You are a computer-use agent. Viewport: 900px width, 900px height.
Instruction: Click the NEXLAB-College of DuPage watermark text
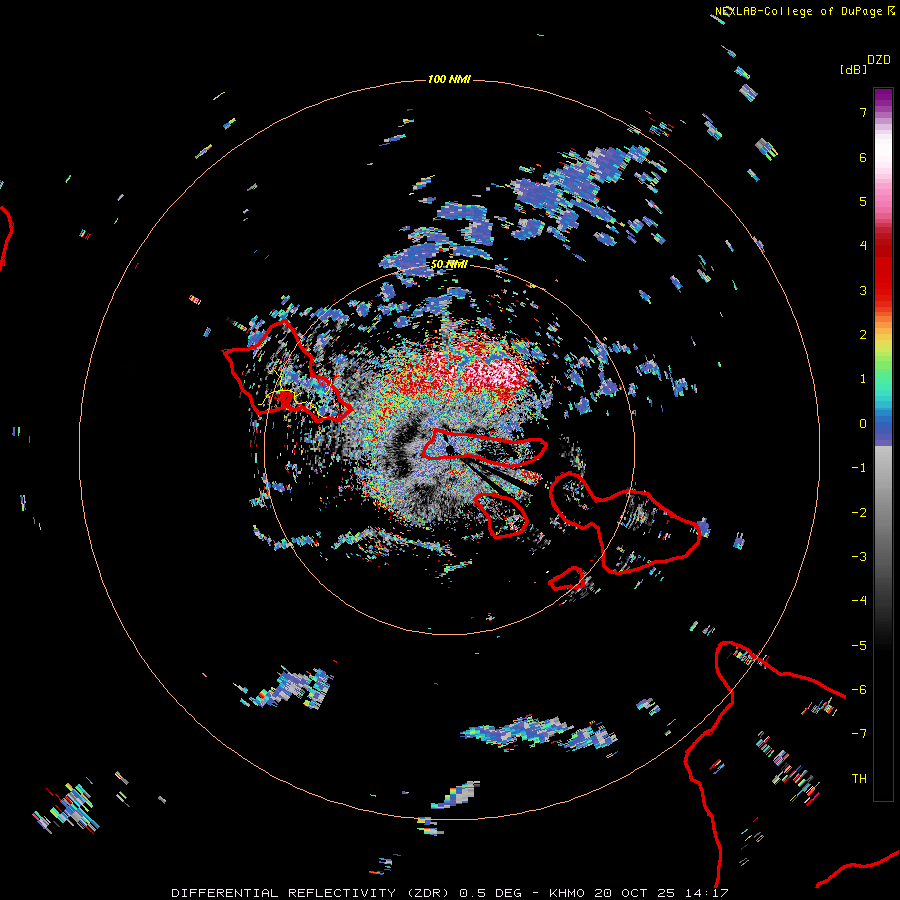(x=804, y=11)
